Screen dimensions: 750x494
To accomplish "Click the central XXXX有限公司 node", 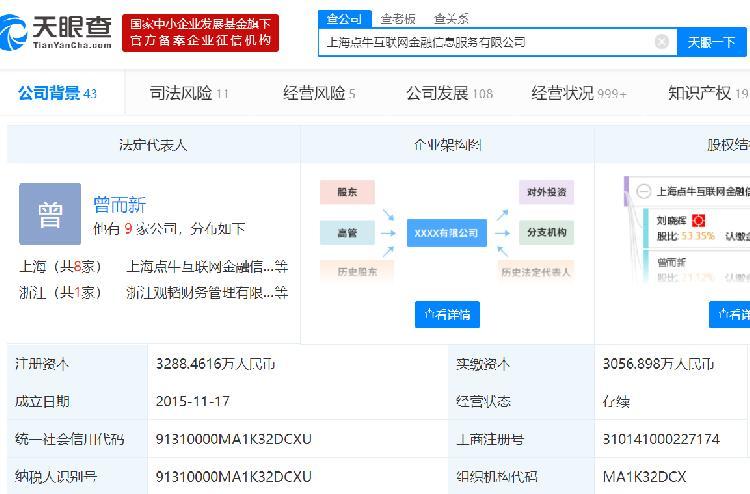I will 447,233.
